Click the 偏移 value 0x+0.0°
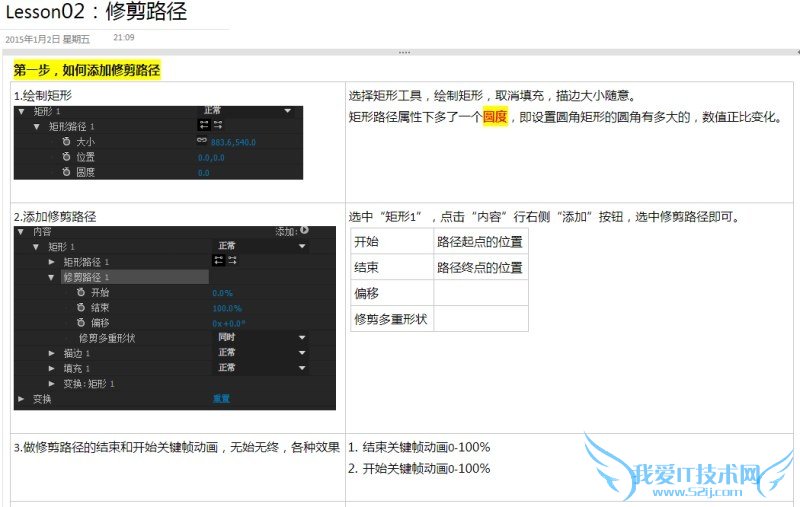Viewport: 800px width, 507px height. click(229, 323)
